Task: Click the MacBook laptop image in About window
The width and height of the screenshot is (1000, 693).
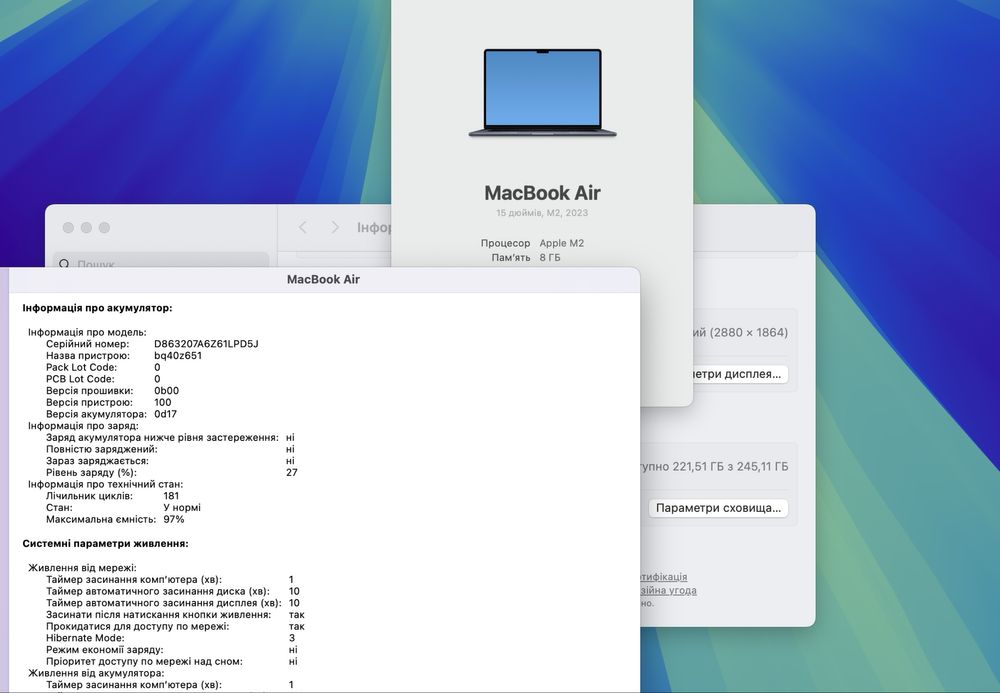Action: [x=542, y=92]
